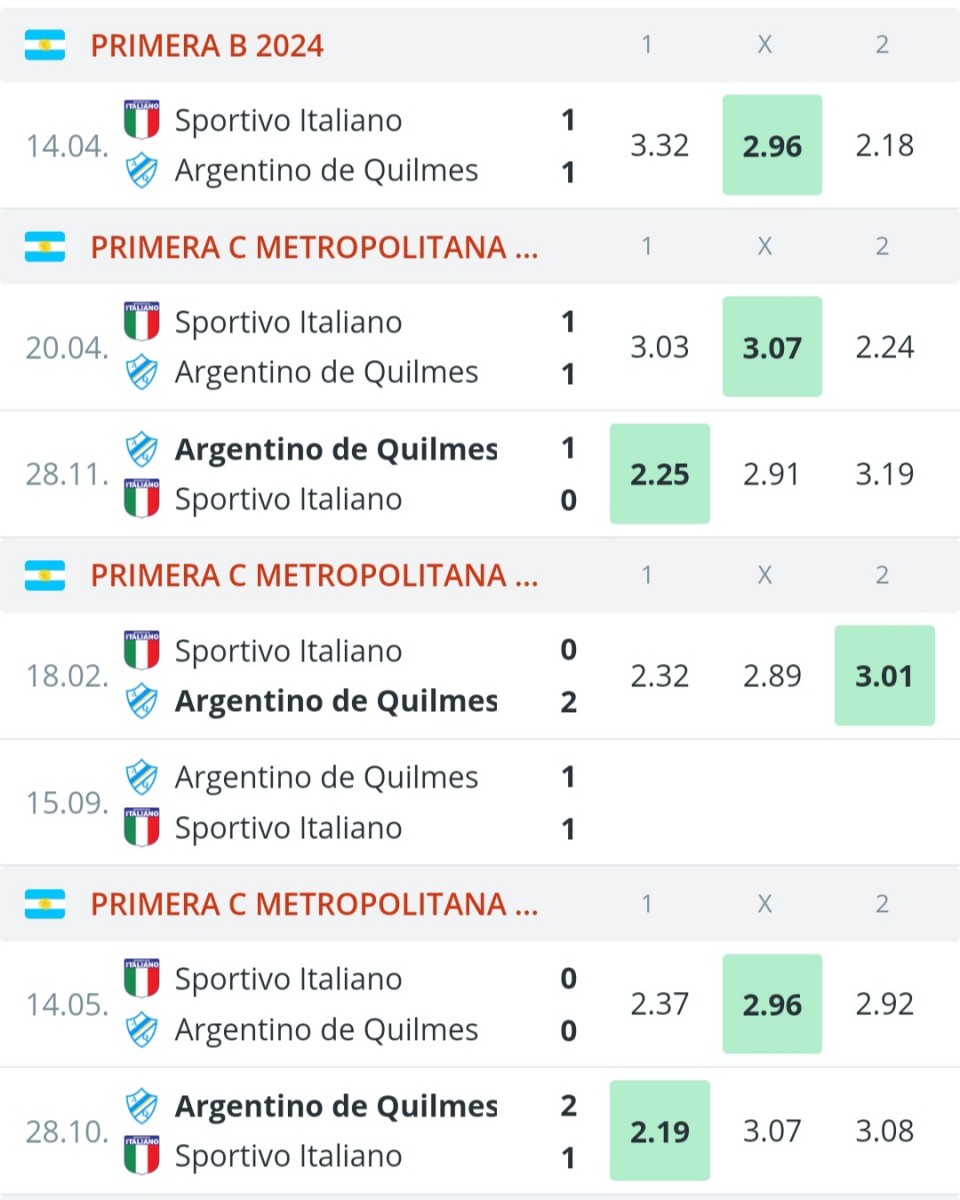
Task: Click Argentina flag beside PRIMERA B 2024
Action: point(45,45)
